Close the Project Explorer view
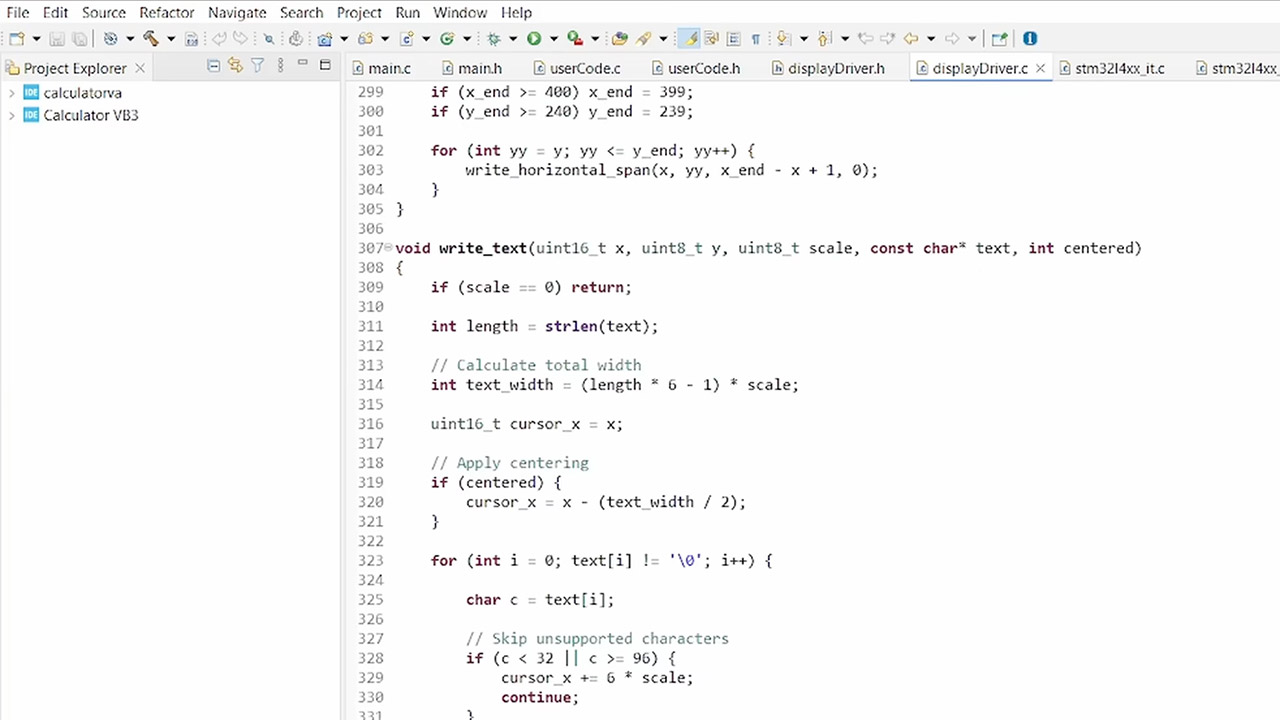 click(140, 68)
